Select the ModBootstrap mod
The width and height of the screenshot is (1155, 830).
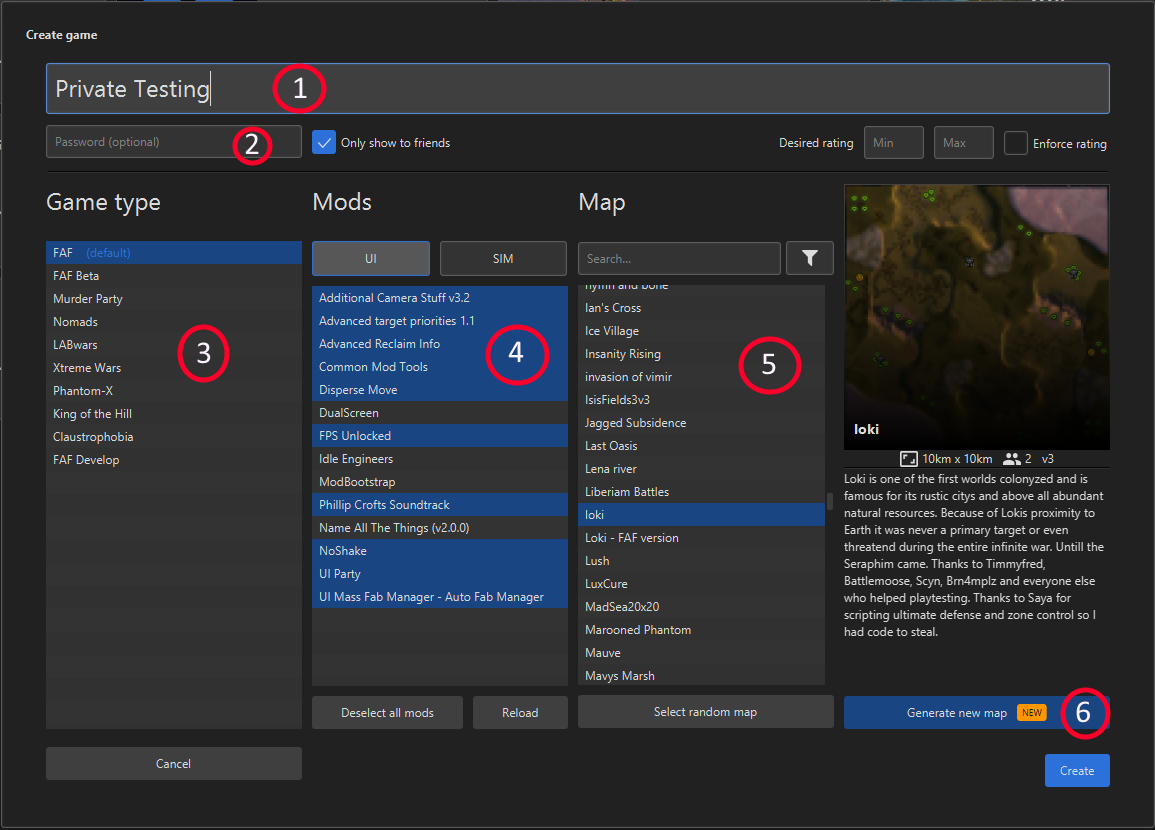pyautogui.click(x=440, y=482)
